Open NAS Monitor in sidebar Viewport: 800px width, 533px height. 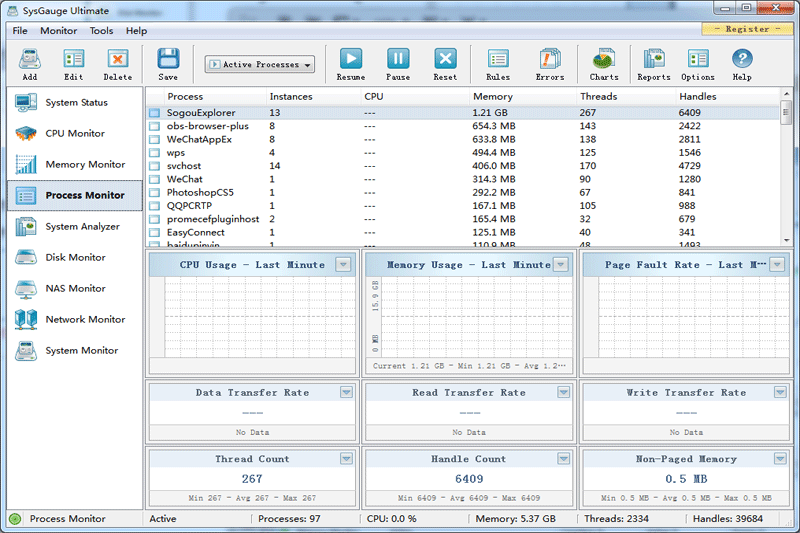coord(74,289)
